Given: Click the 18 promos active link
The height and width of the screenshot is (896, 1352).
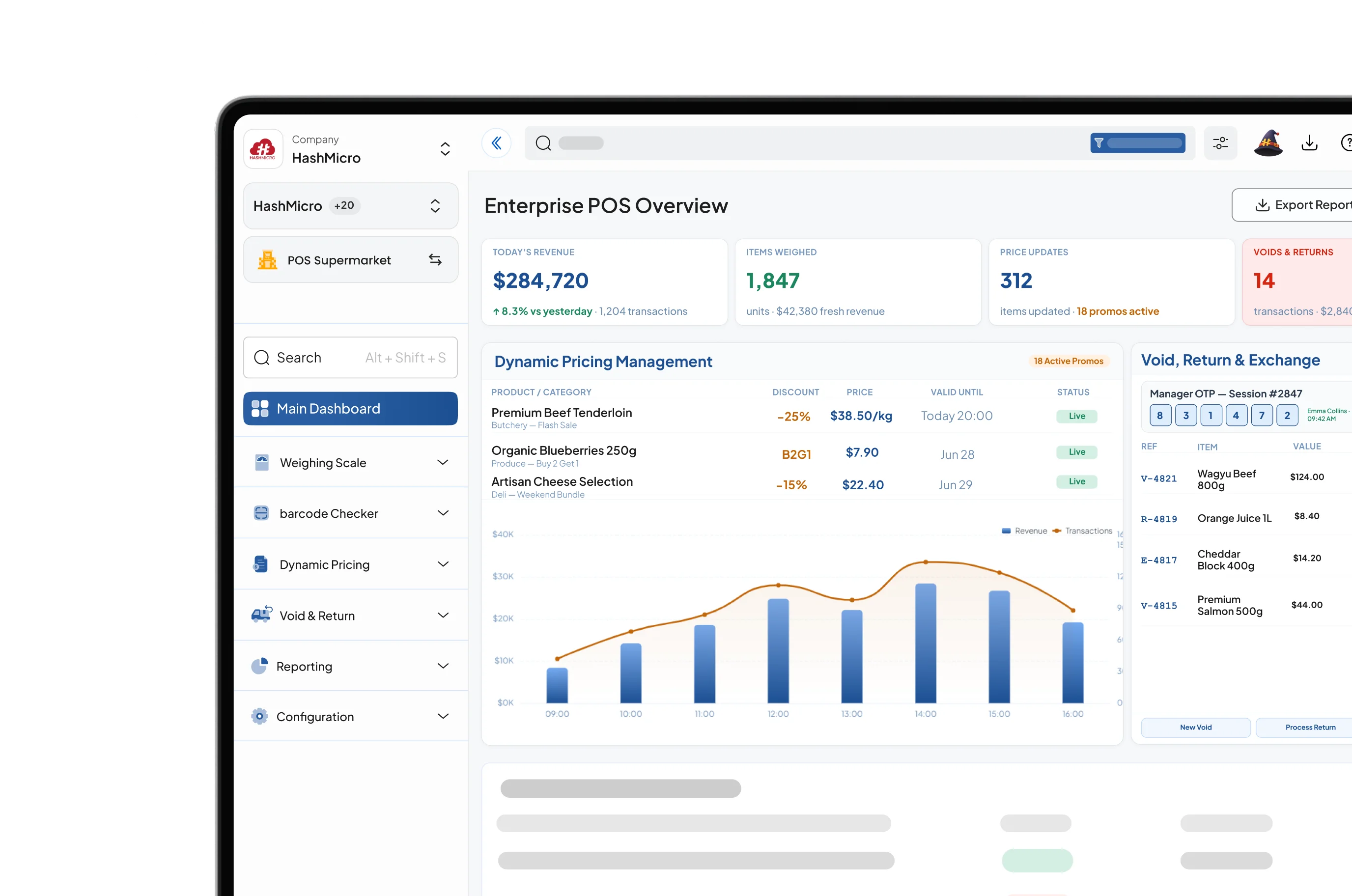Looking at the screenshot, I should point(1118,311).
